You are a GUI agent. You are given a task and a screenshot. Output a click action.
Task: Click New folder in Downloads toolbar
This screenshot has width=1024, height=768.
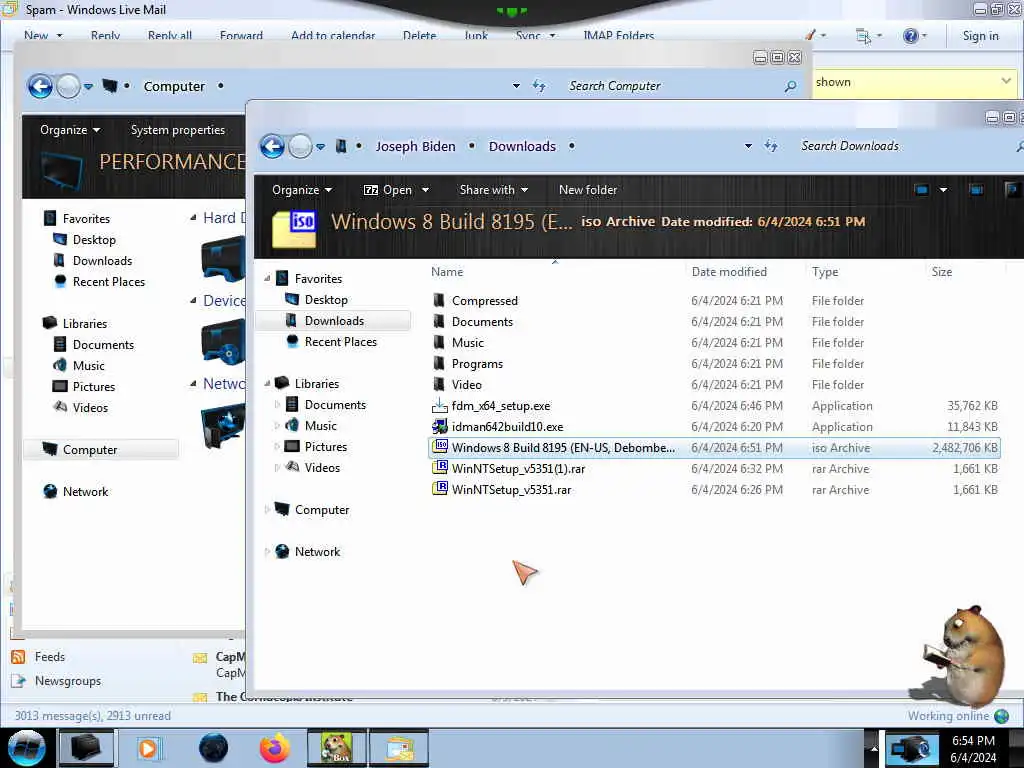click(x=588, y=190)
